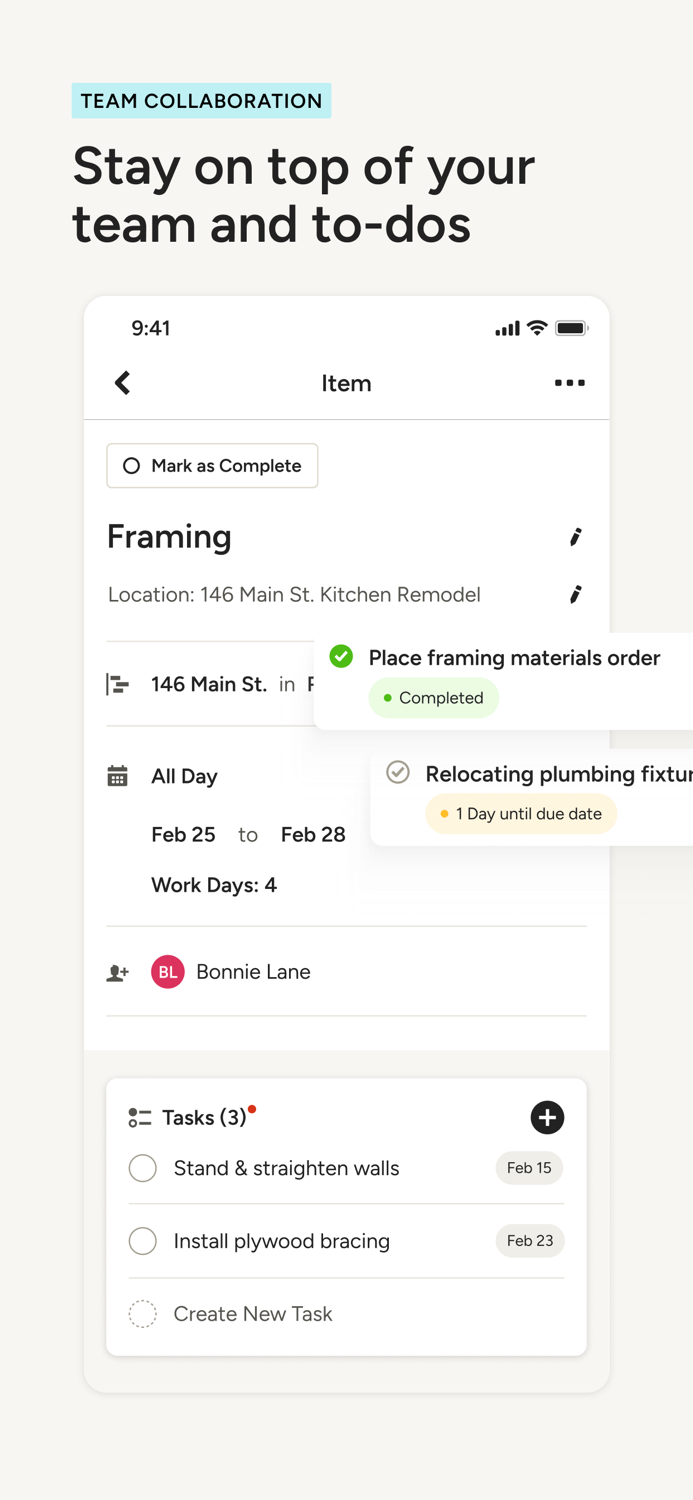Click the checklist icon in the Tasks header

(139, 1117)
